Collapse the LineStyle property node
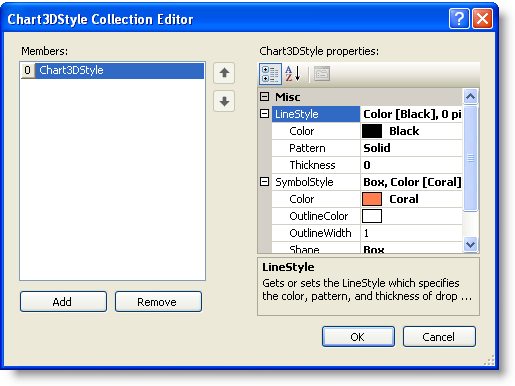515x386 pixels. click(x=264, y=114)
